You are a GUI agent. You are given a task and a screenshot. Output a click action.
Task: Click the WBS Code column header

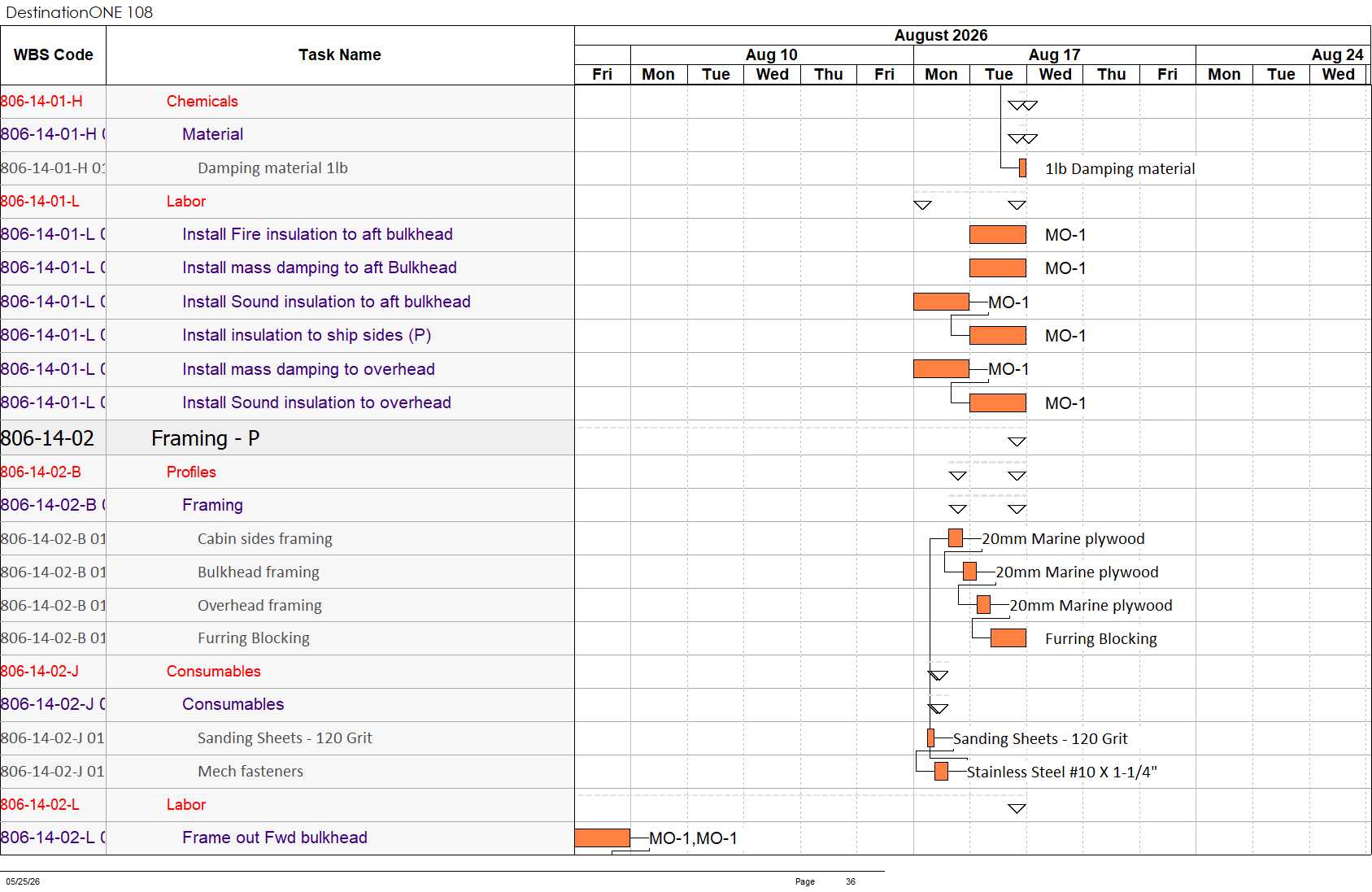[54, 55]
